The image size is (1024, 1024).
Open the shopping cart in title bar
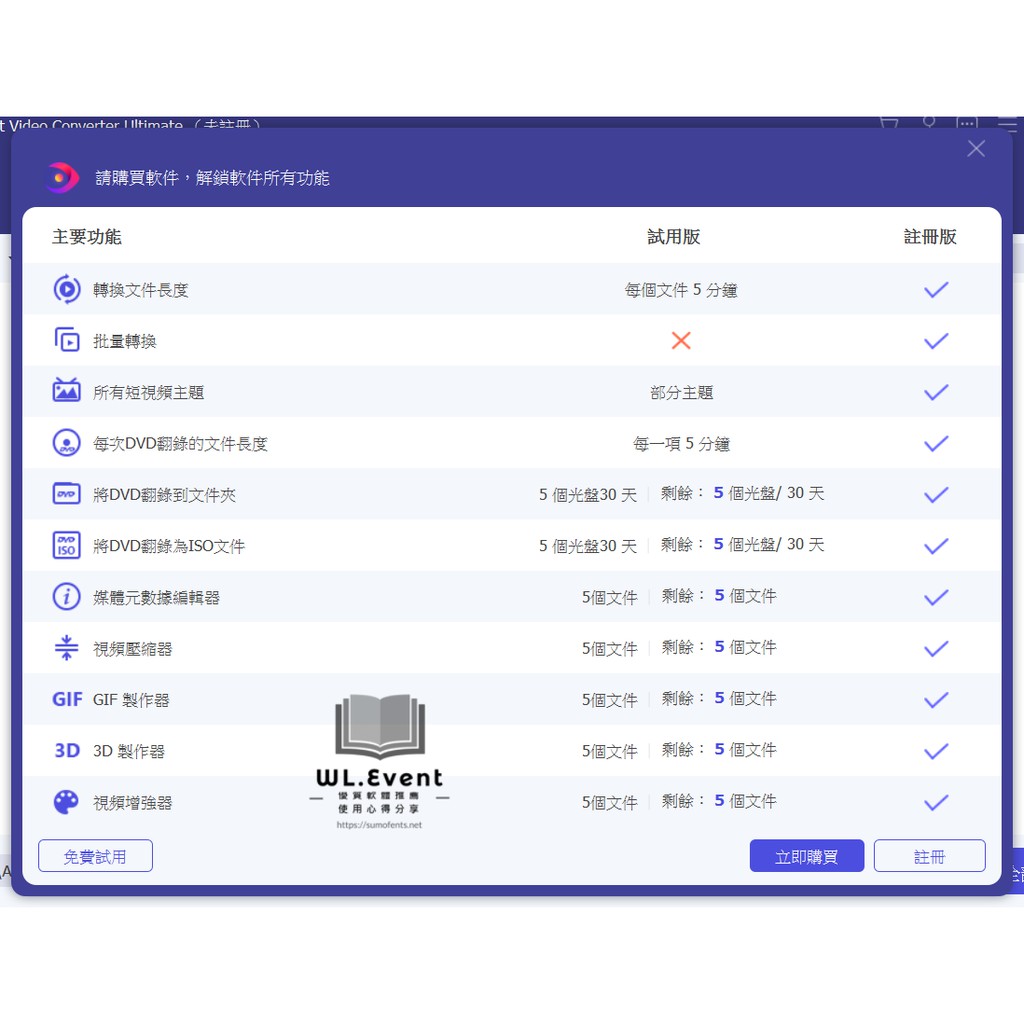888,124
